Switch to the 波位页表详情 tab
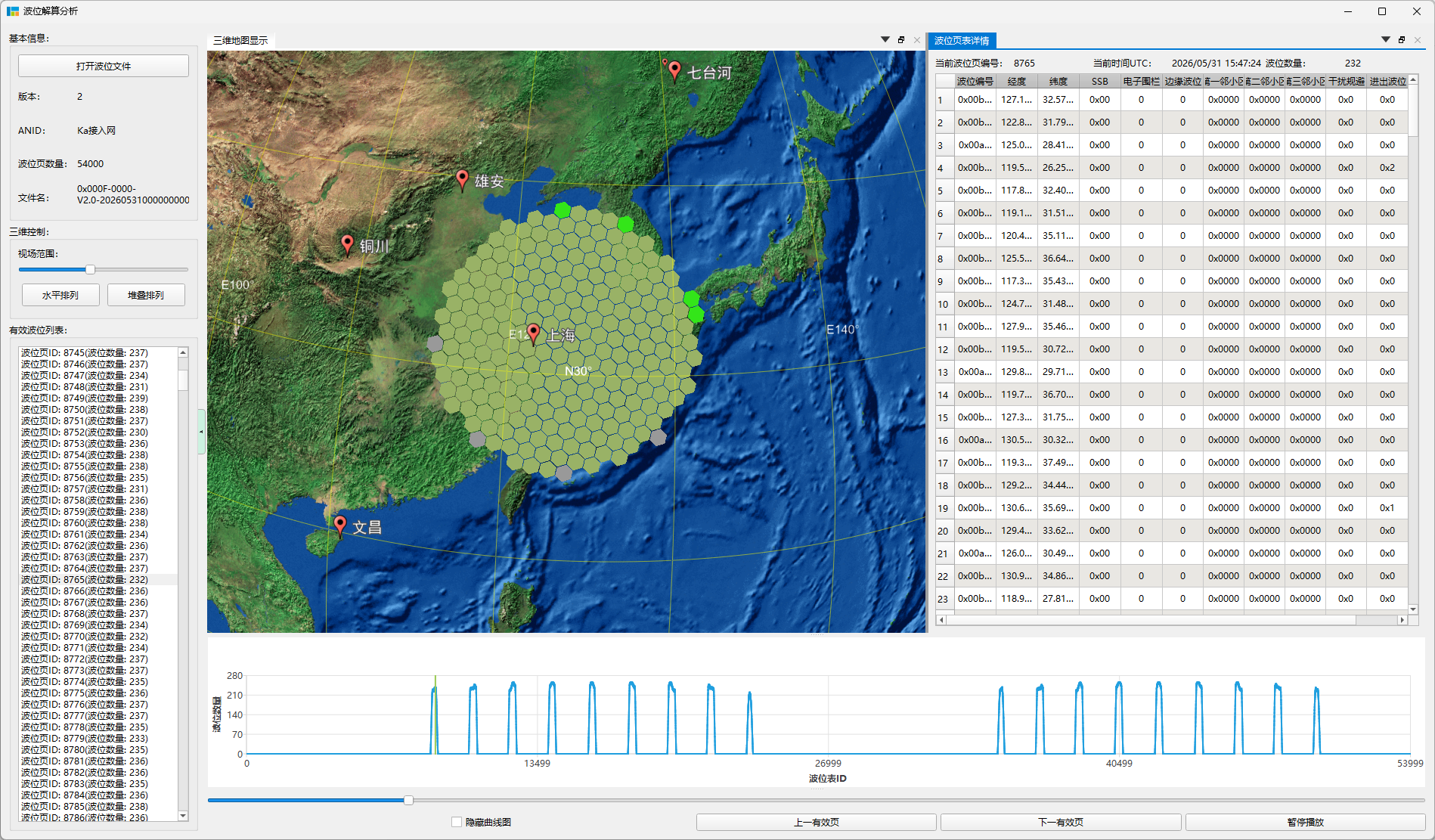The image size is (1435, 840). pyautogui.click(x=962, y=41)
